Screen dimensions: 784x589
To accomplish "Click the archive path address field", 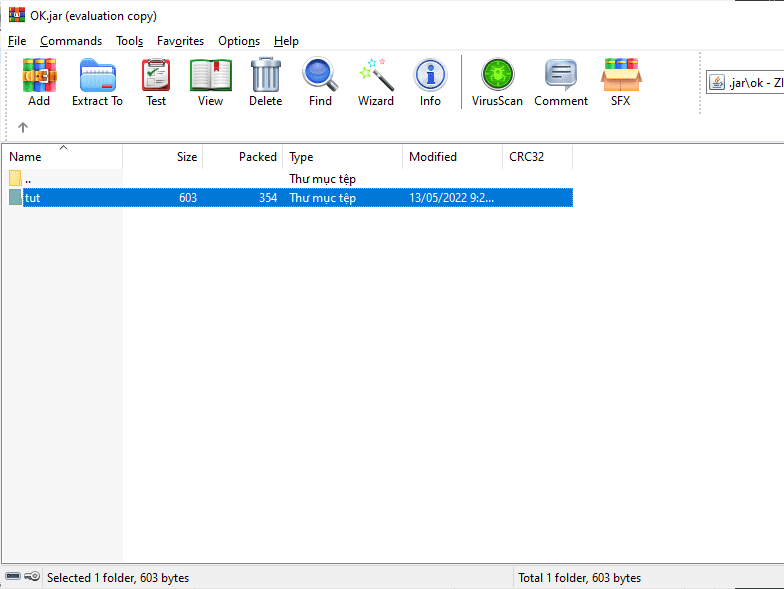I will click(745, 82).
